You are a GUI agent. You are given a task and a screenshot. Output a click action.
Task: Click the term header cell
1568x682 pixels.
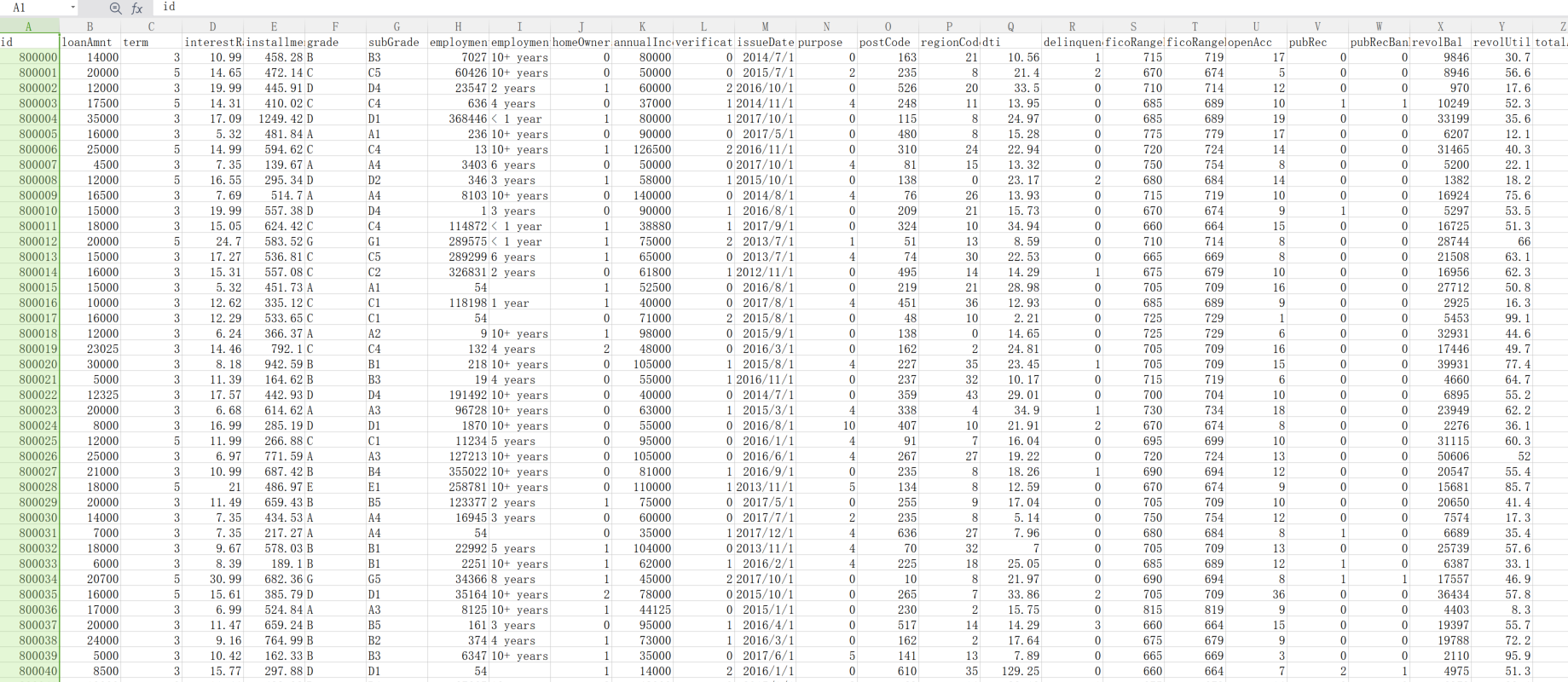tap(152, 42)
